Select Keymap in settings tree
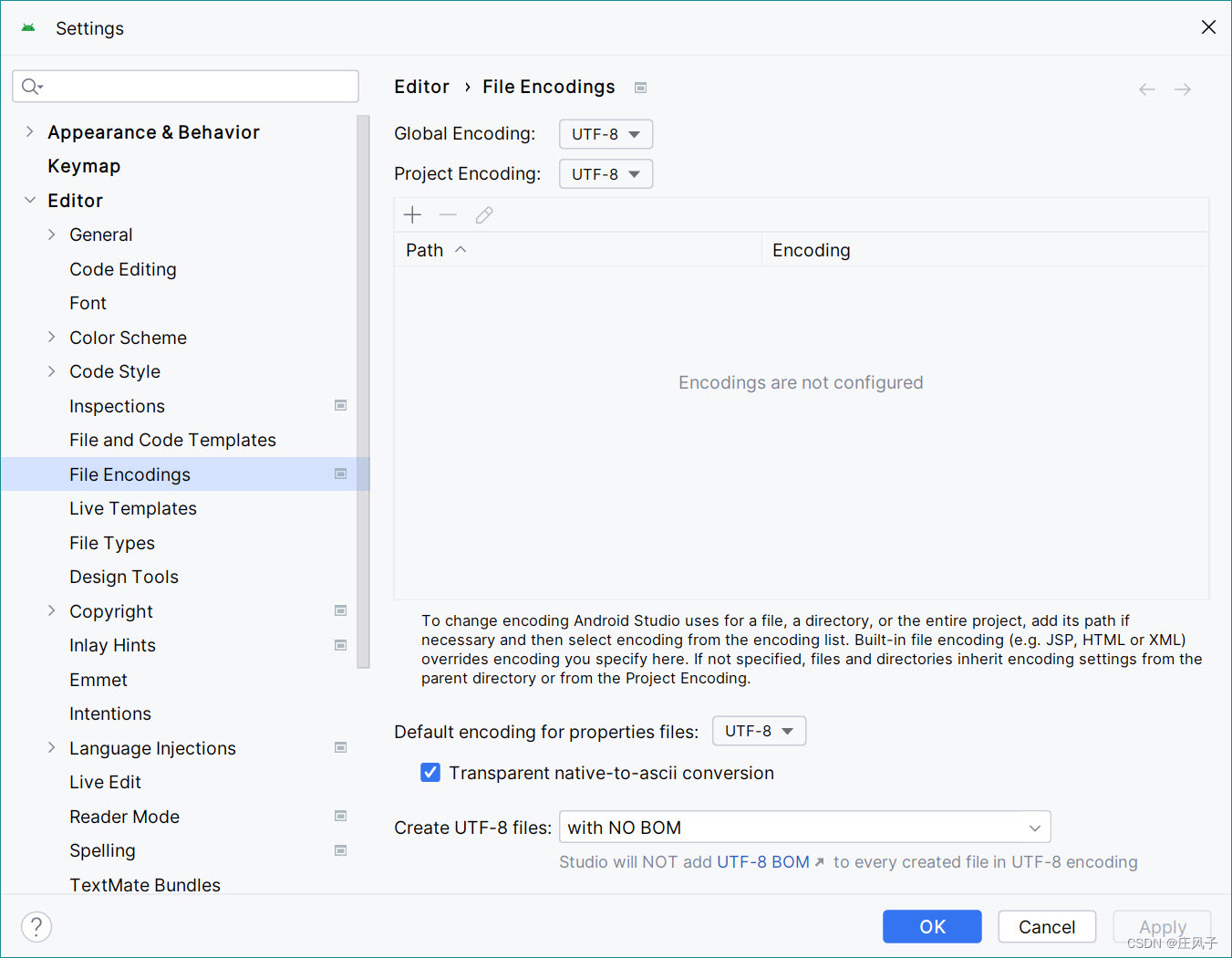The image size is (1232, 958). (84, 166)
